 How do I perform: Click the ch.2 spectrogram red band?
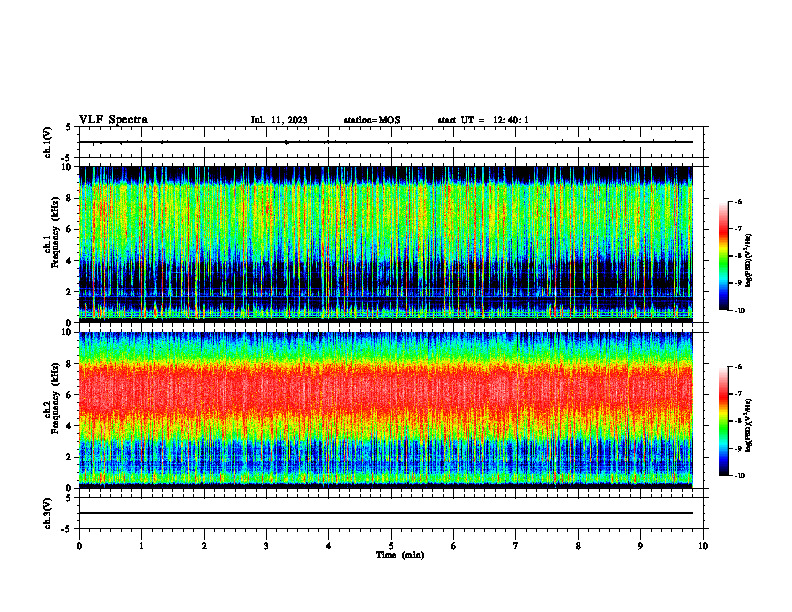click(x=386, y=391)
